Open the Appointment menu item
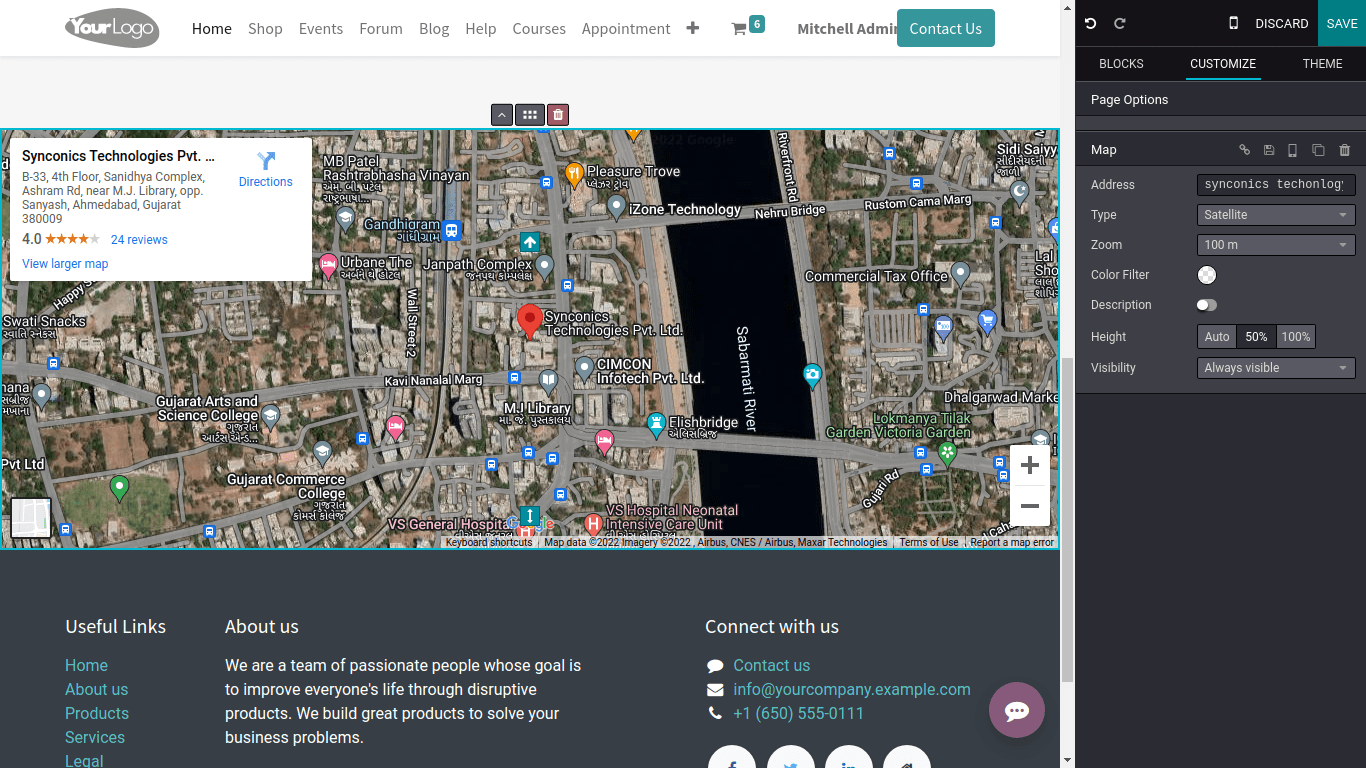 (x=626, y=29)
